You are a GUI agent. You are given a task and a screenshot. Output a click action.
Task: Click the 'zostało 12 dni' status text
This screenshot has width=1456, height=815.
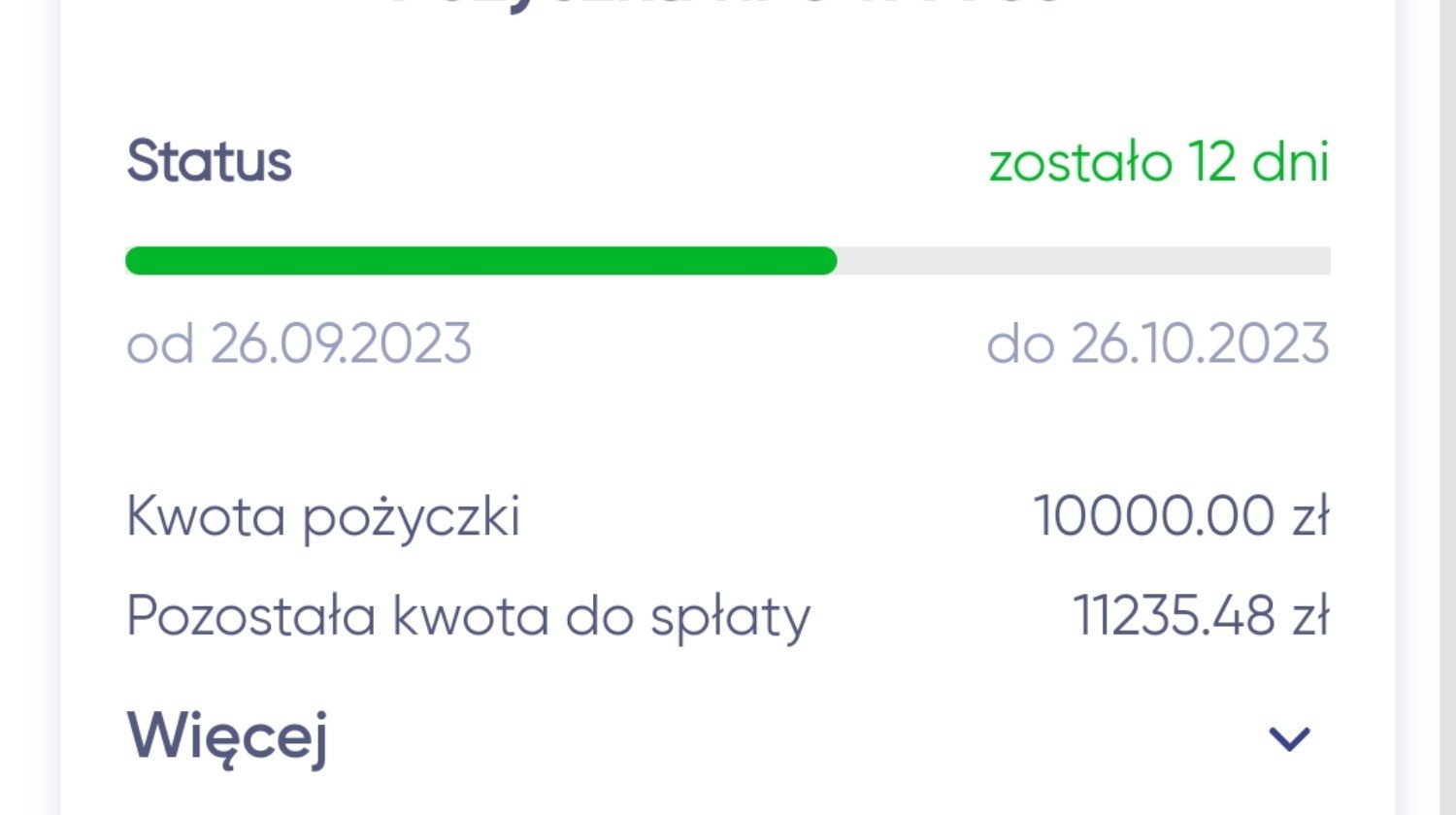(x=1159, y=161)
